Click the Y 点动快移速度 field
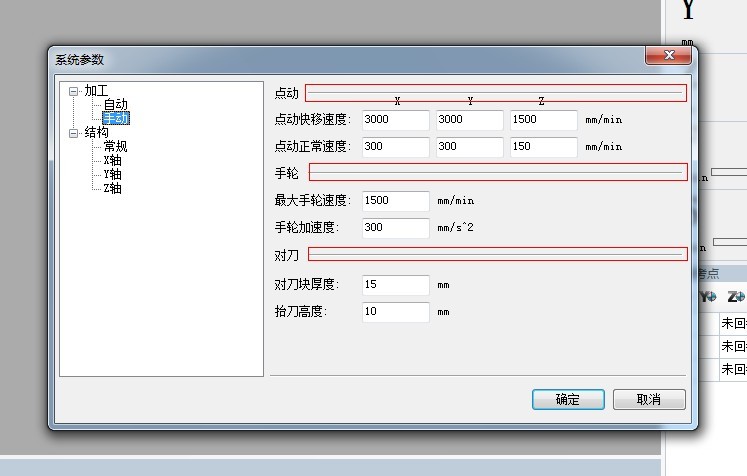The height and width of the screenshot is (476, 747). click(469, 120)
